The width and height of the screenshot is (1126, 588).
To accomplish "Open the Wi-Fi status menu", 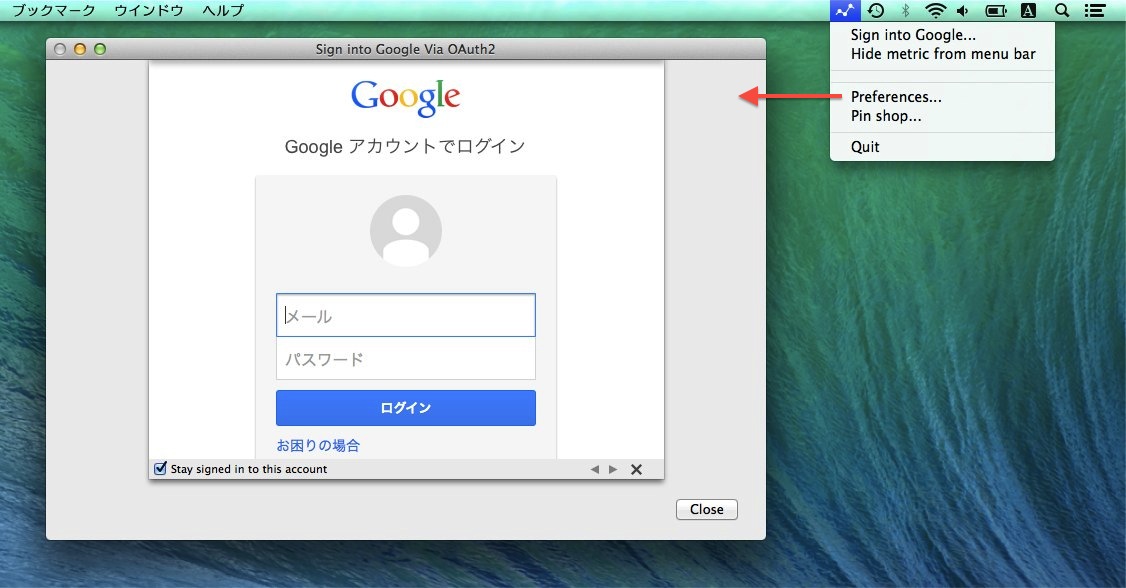I will click(935, 10).
